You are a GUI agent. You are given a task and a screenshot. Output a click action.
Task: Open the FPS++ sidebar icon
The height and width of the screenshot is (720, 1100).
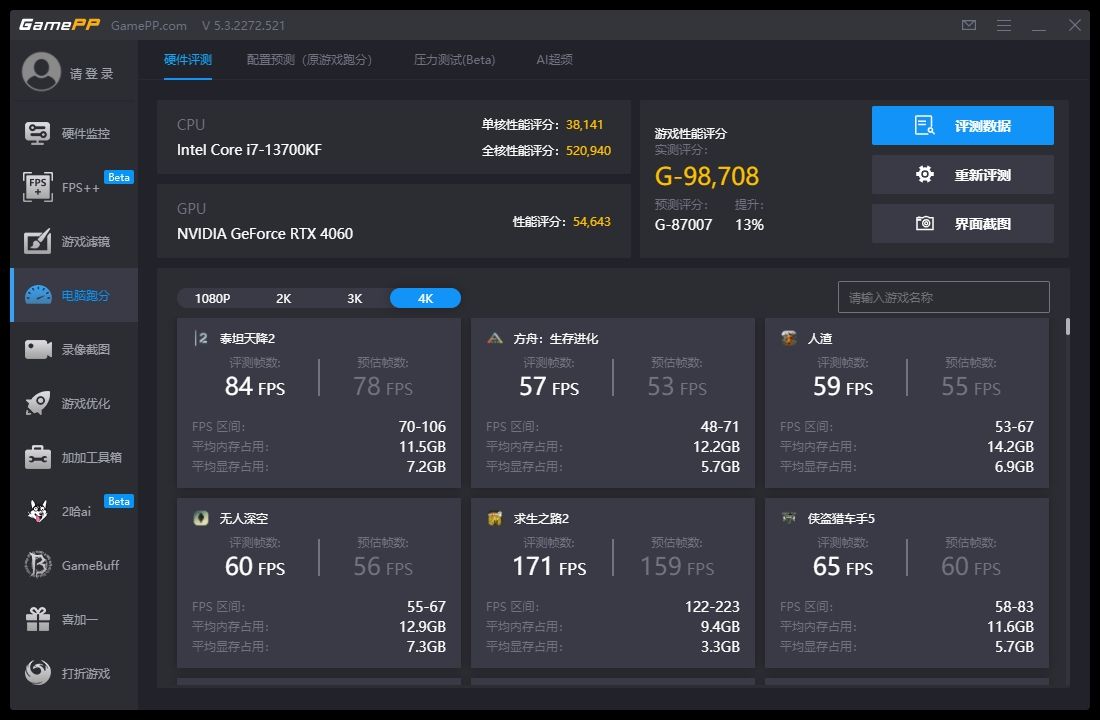click(x=37, y=187)
